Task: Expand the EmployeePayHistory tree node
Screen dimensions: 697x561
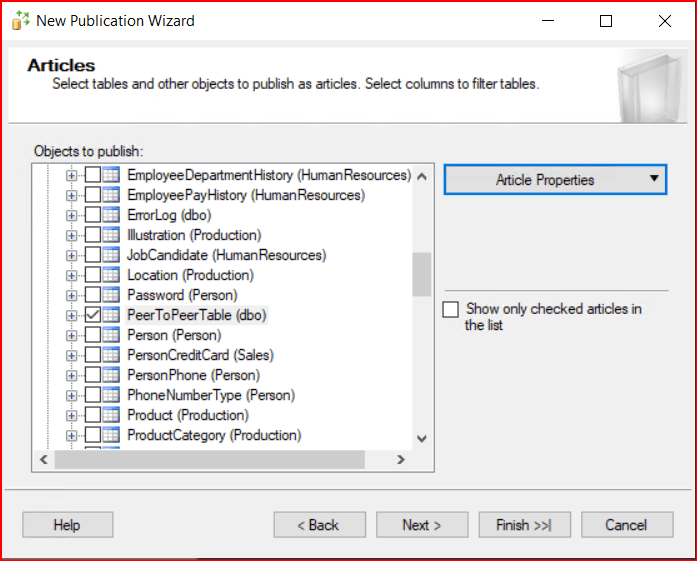Action: [x=71, y=195]
